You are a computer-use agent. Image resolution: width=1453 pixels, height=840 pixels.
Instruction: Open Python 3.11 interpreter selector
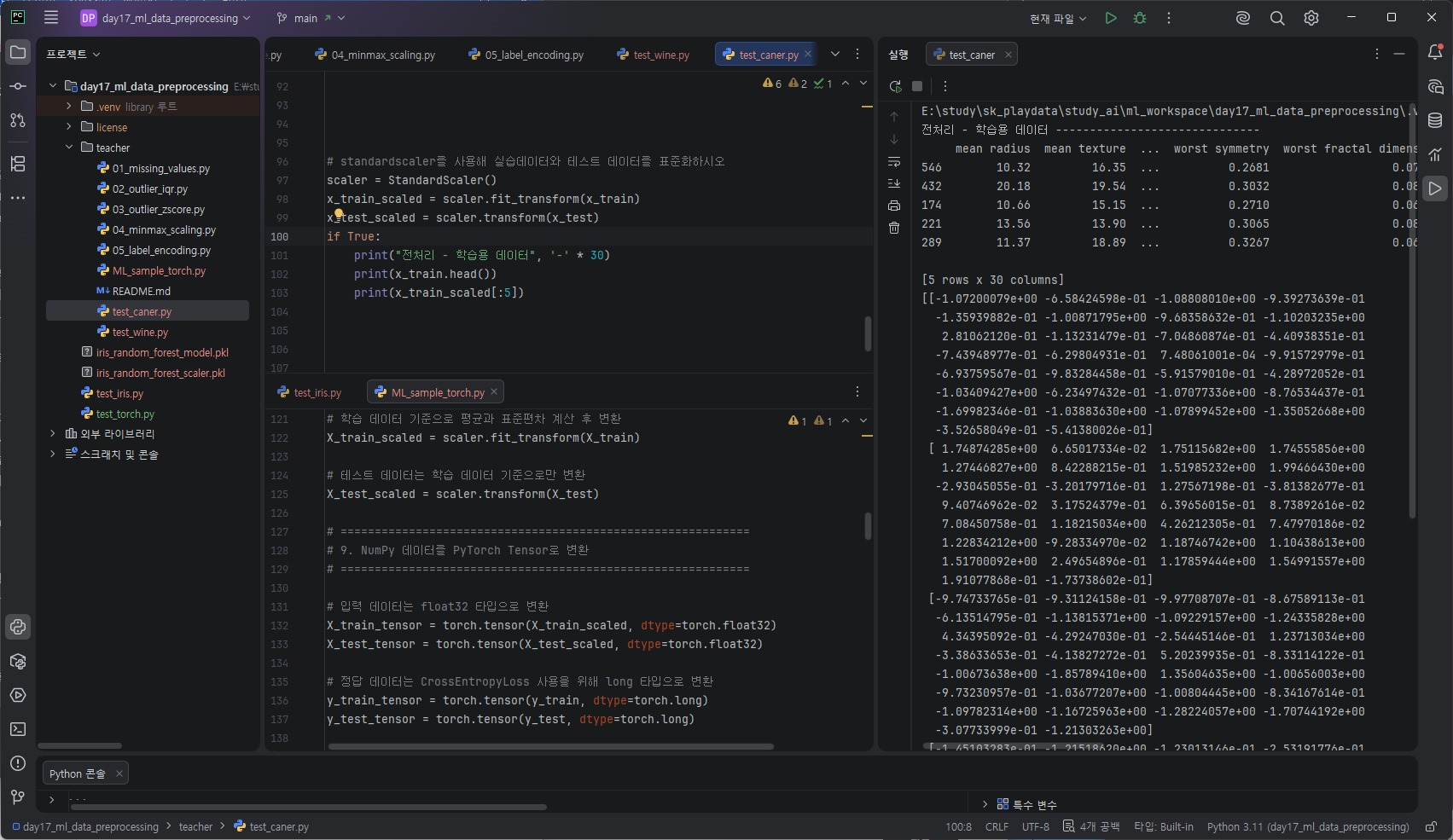click(1308, 826)
